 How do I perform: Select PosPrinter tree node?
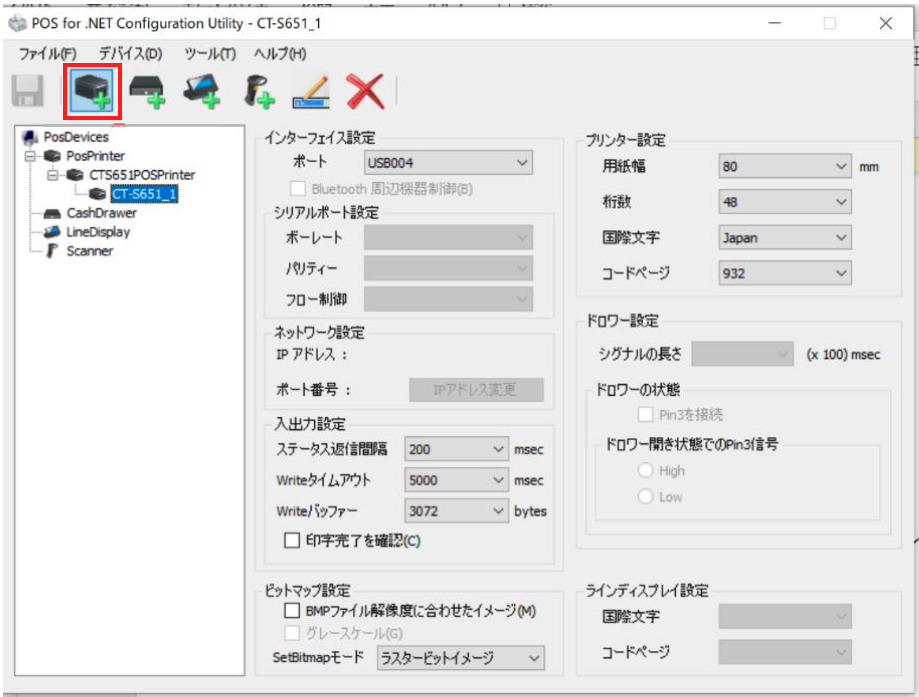(96, 156)
